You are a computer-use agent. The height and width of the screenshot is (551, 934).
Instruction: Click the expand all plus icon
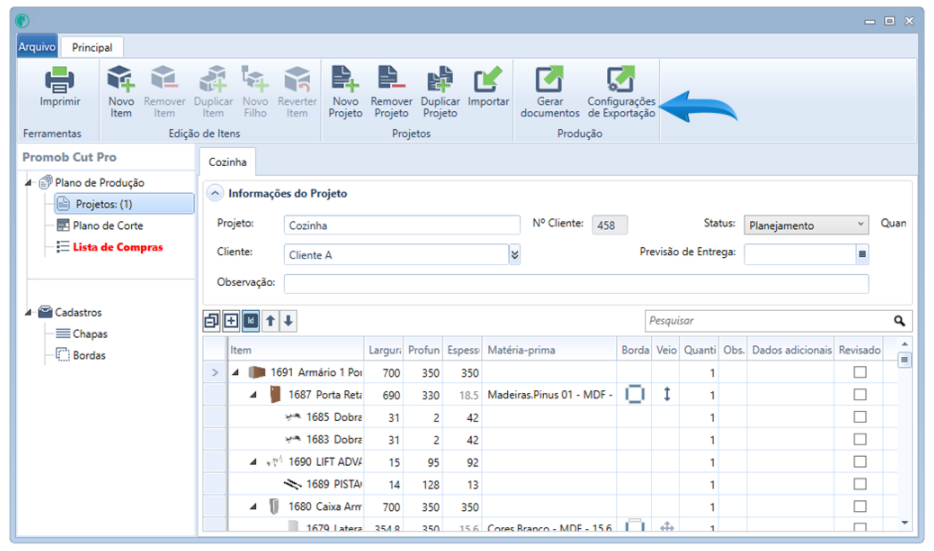(x=231, y=321)
